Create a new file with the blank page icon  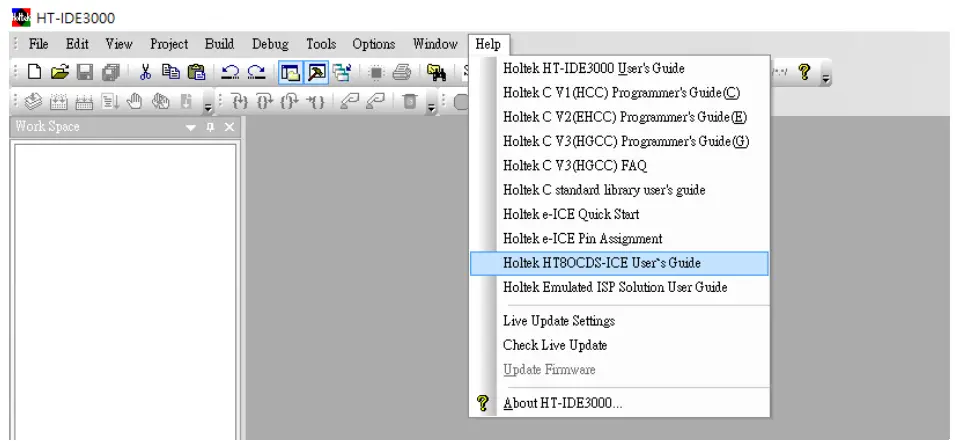(x=35, y=73)
